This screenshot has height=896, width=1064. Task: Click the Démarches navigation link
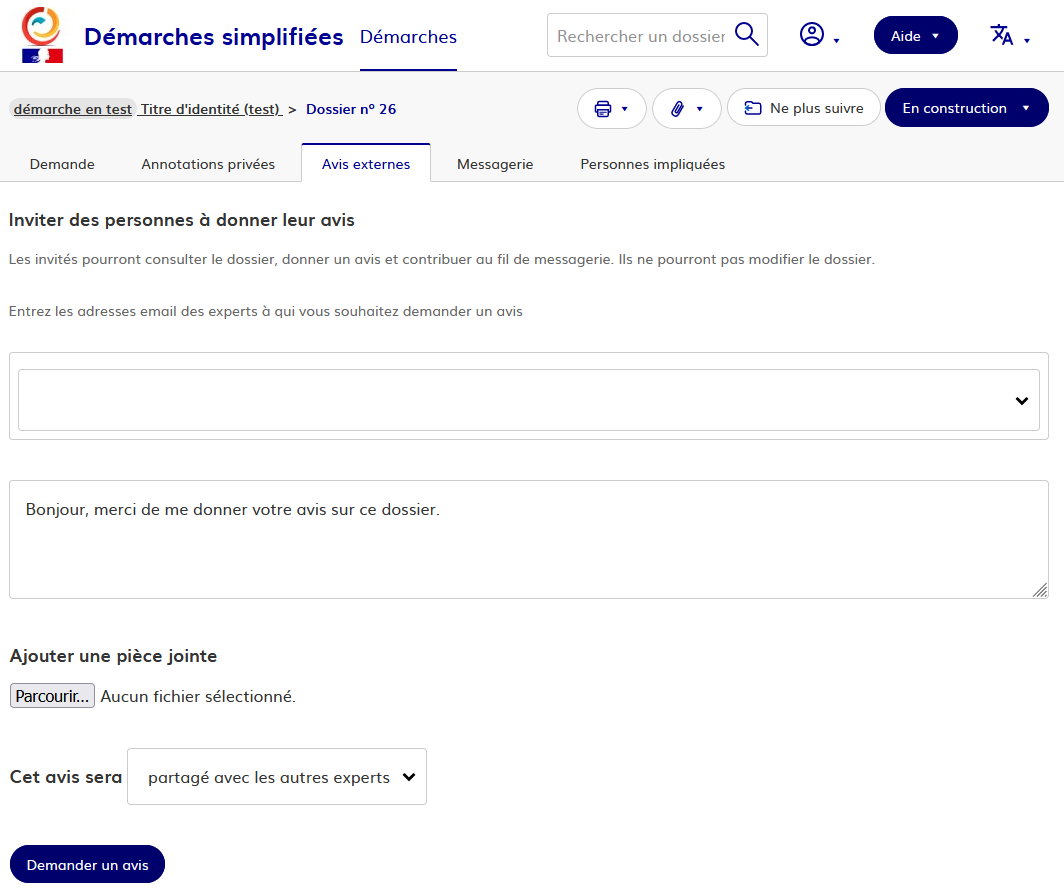pyautogui.click(x=408, y=37)
